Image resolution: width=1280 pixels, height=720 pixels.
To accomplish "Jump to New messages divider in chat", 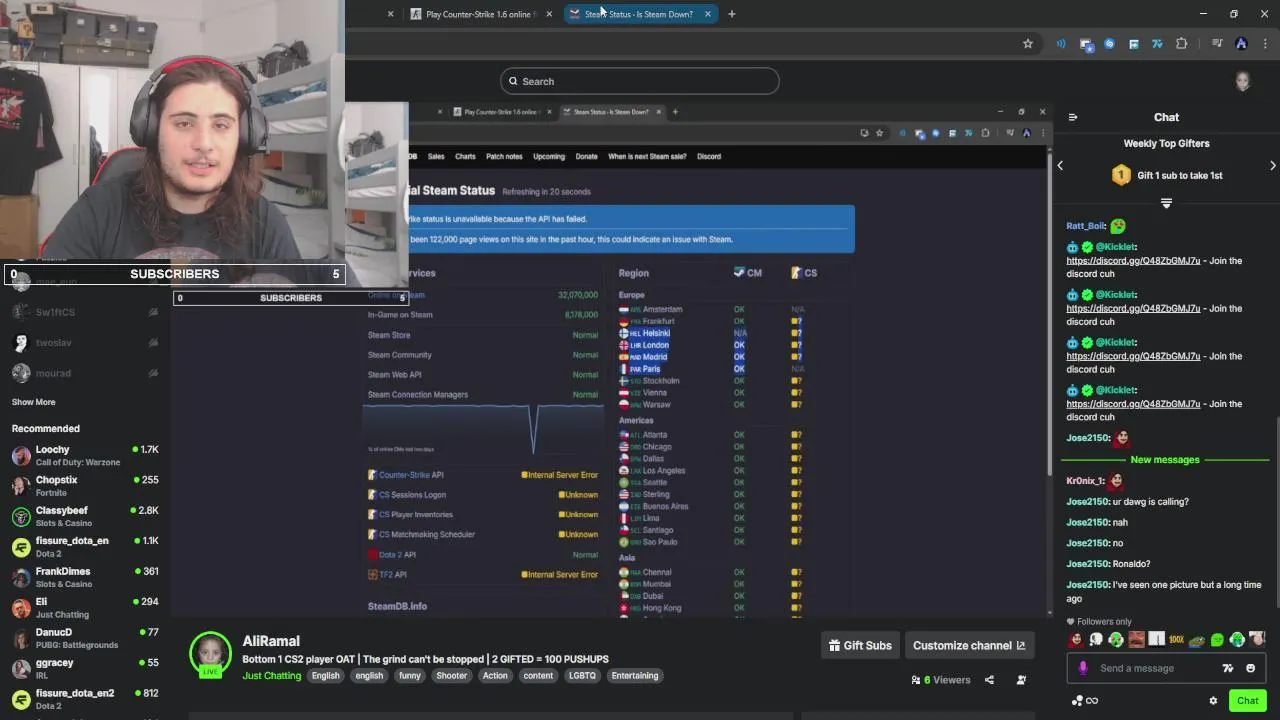I will pyautogui.click(x=1164, y=460).
